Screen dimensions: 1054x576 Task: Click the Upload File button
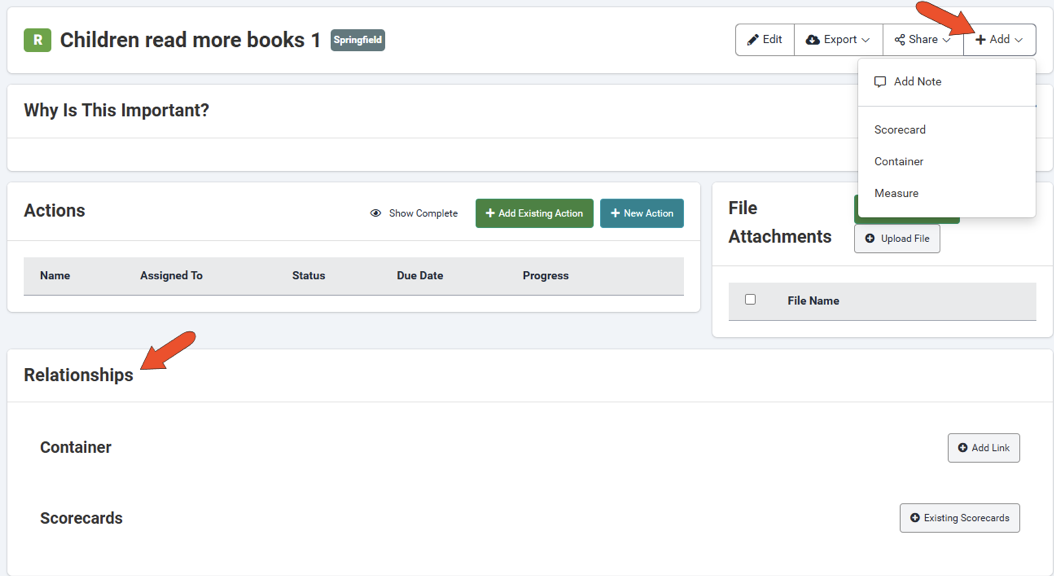(897, 239)
